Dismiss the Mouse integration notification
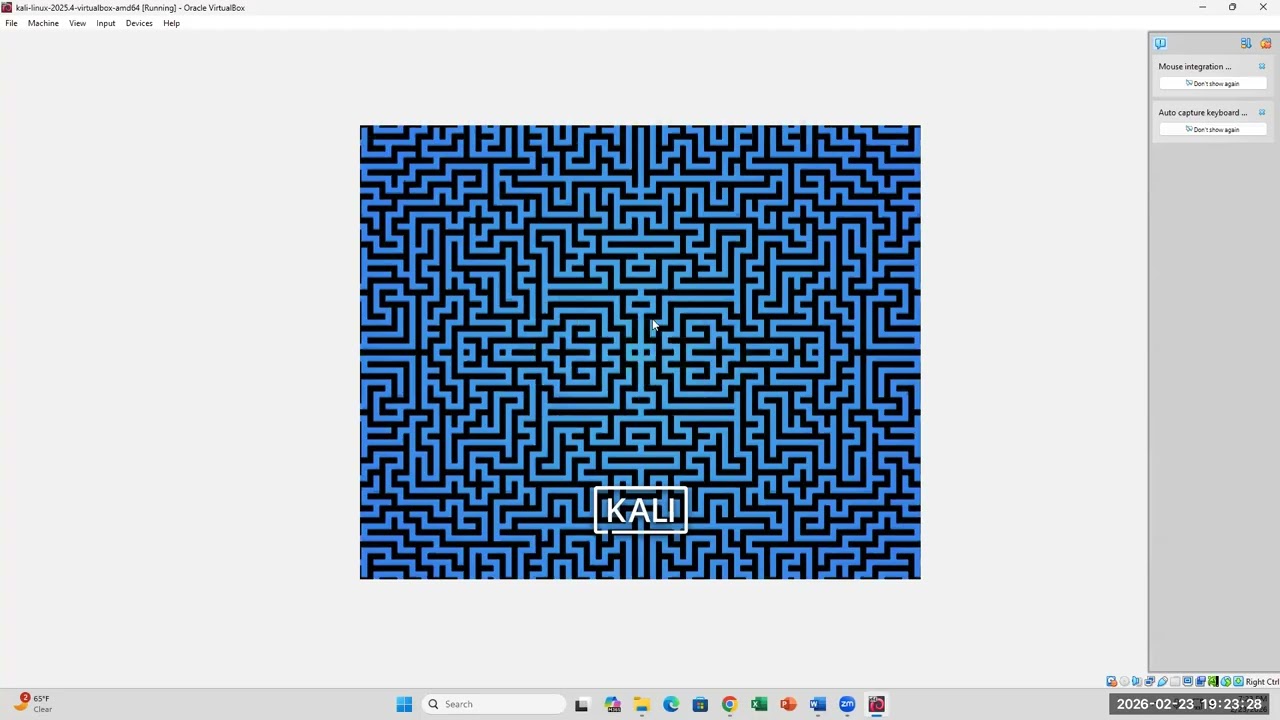Image resolution: width=1280 pixels, height=720 pixels. point(1262,66)
